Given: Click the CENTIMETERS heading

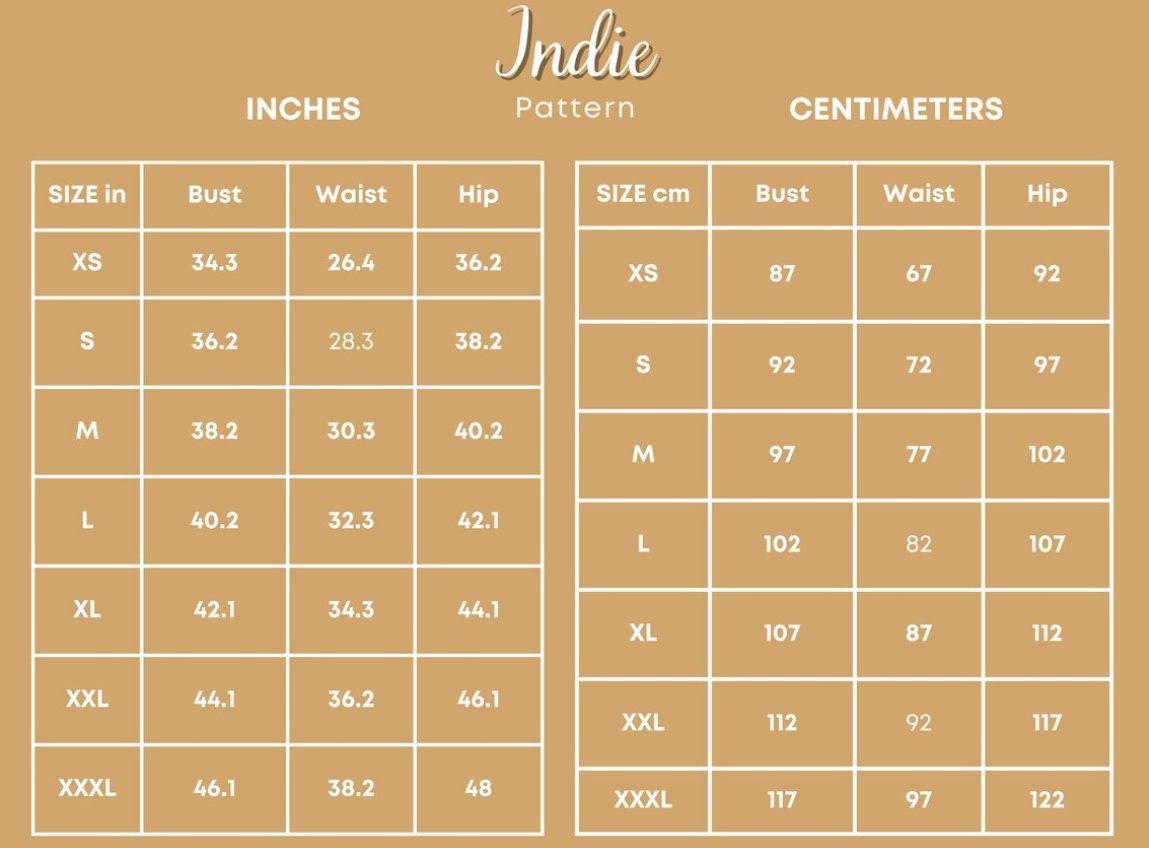Looking at the screenshot, I should (895, 109).
